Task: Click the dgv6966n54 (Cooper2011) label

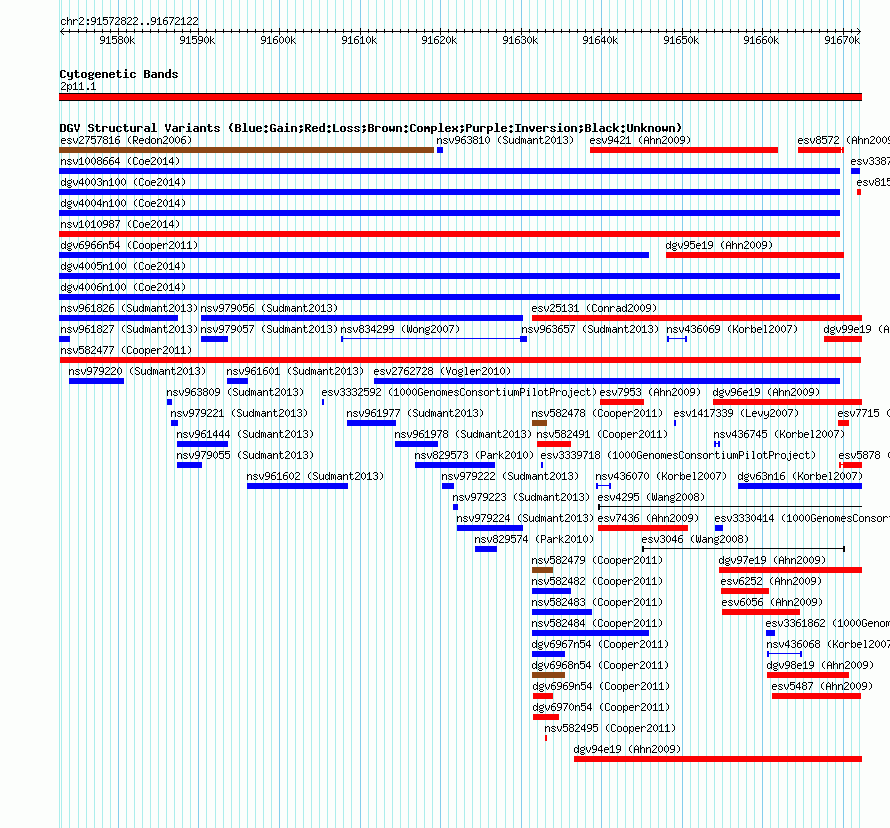Action: point(129,245)
